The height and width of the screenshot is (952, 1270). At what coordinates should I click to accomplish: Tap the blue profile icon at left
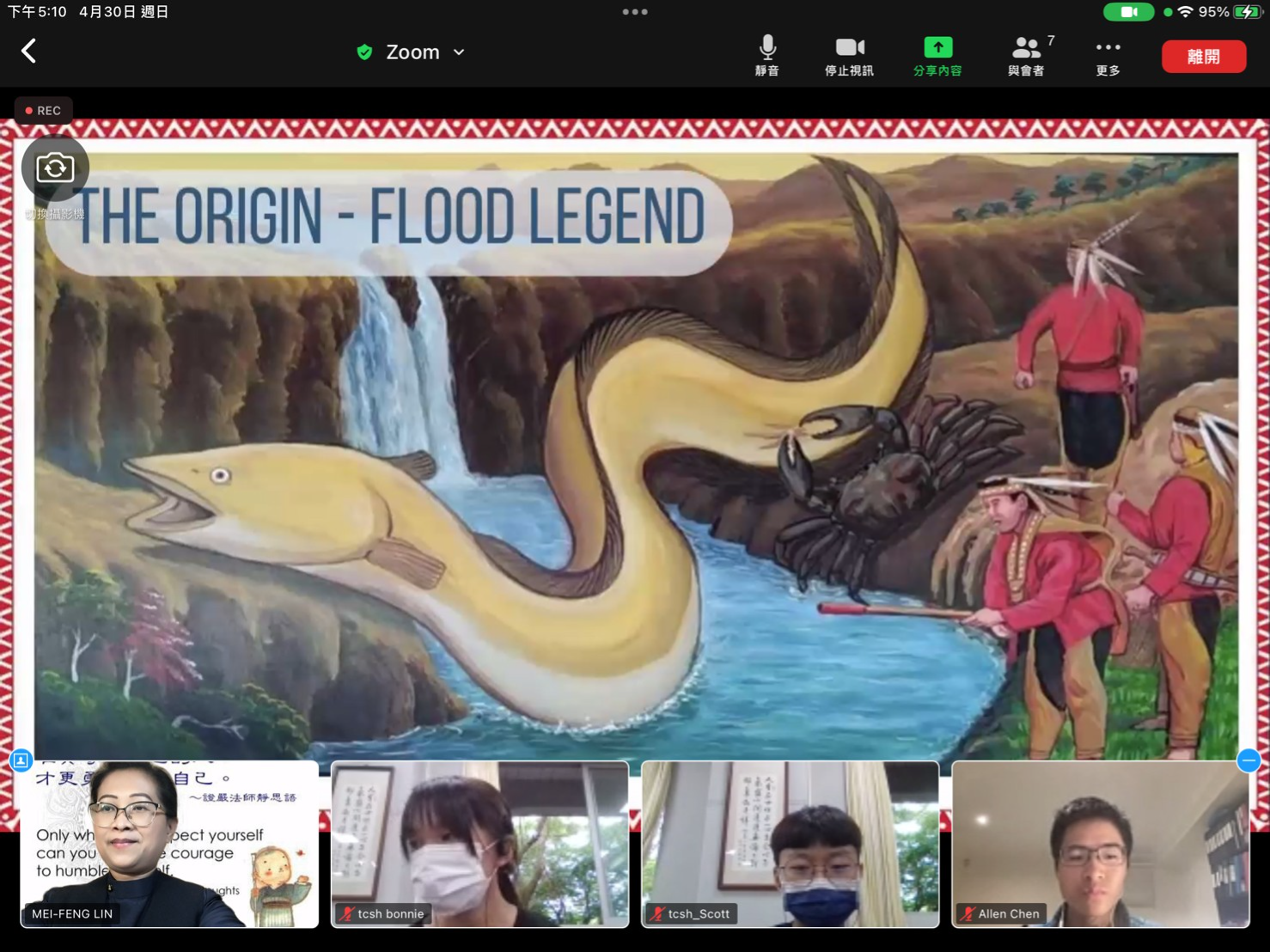coord(21,760)
